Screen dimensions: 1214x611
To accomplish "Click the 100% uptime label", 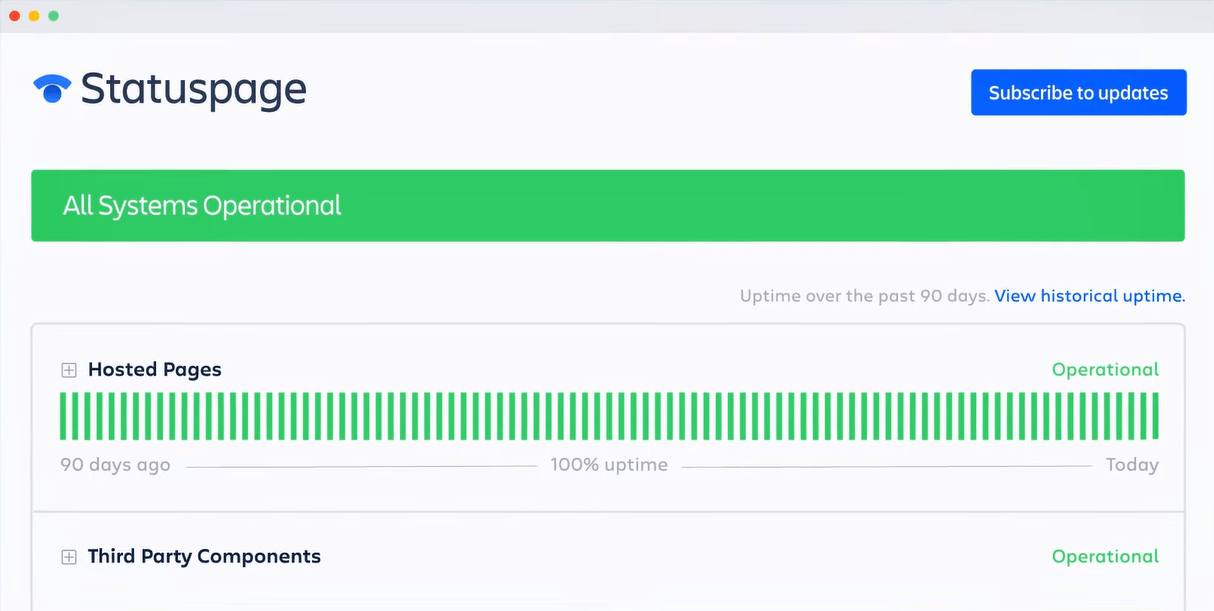I will tap(609, 465).
